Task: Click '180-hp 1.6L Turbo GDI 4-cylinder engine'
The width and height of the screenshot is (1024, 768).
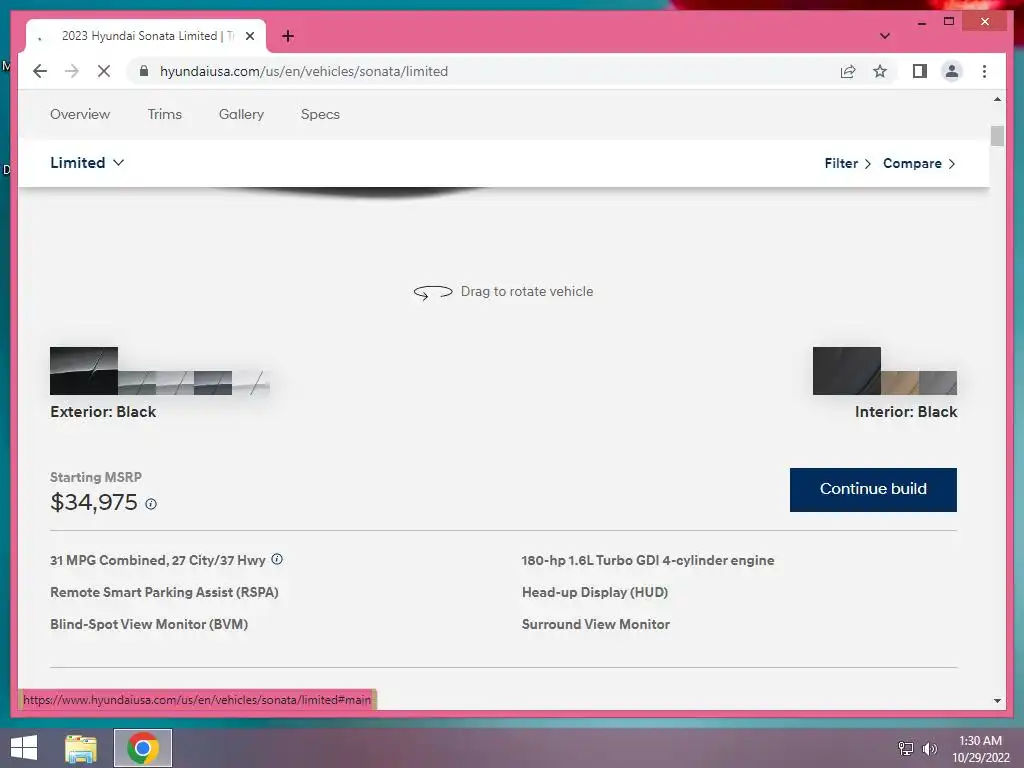Action: point(648,560)
